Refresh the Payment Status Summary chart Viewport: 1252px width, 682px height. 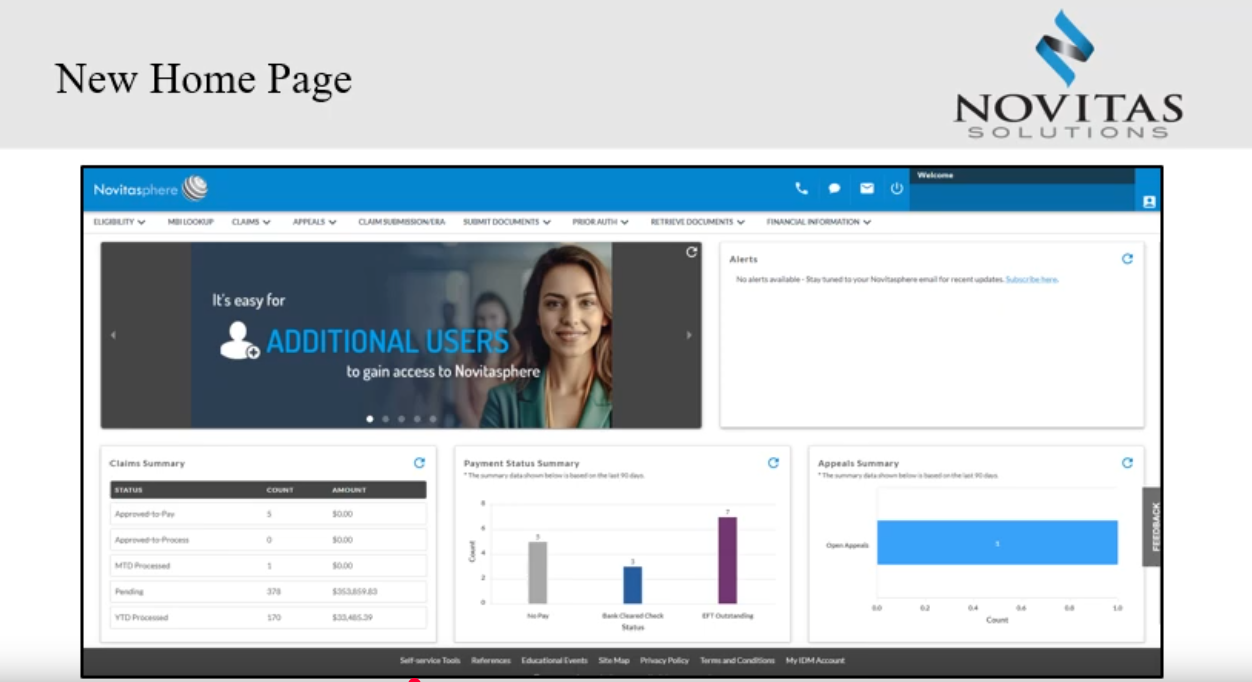(773, 463)
